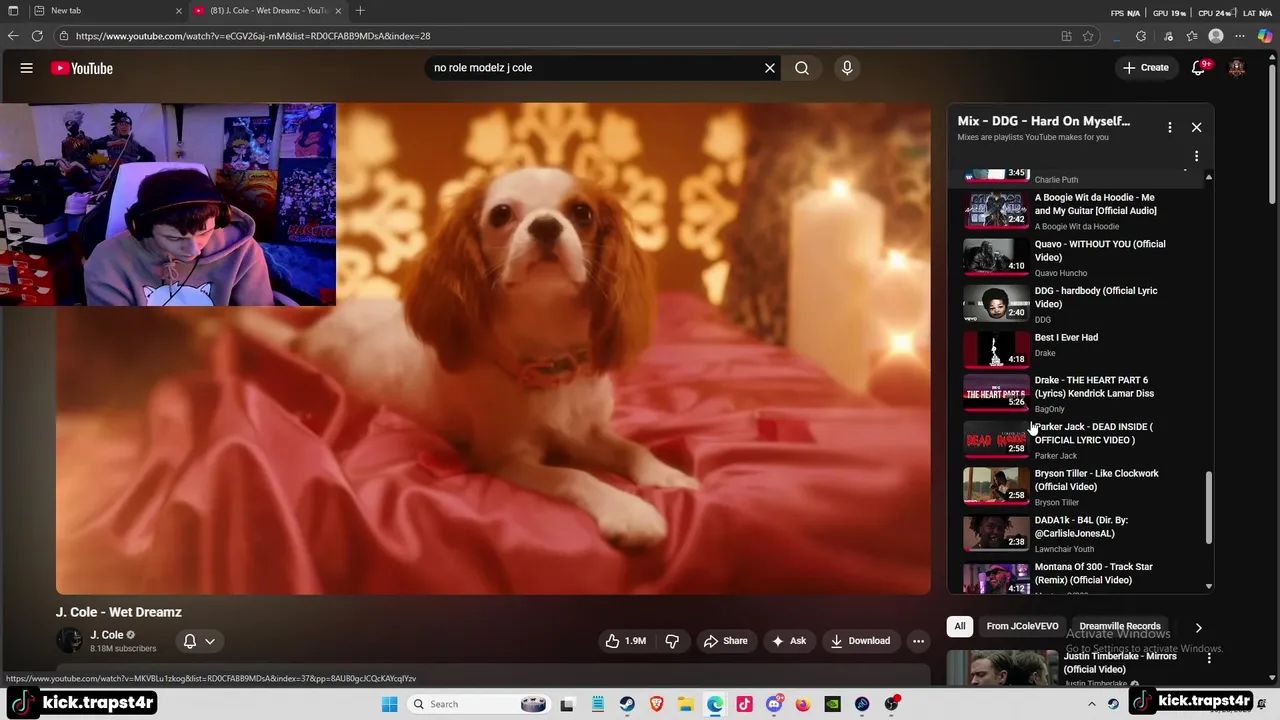Click the Wet Dreamz video player
Viewport: 1280px width, 720px height.
tap(493, 348)
